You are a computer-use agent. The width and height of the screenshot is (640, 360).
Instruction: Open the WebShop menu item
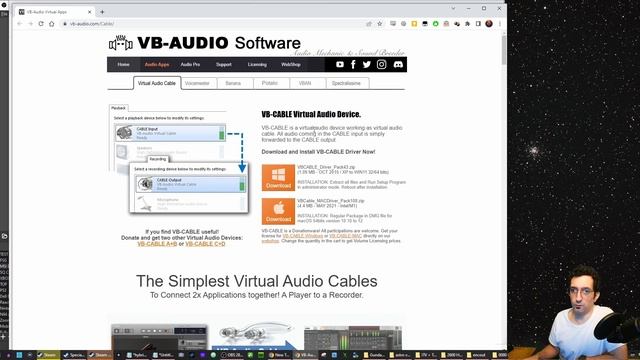tap(291, 64)
